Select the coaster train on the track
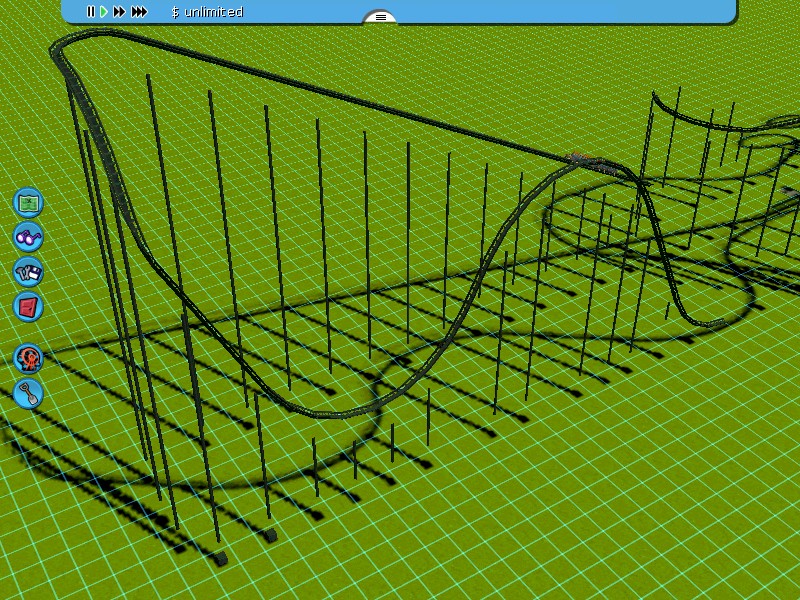800x600 pixels. coord(582,158)
